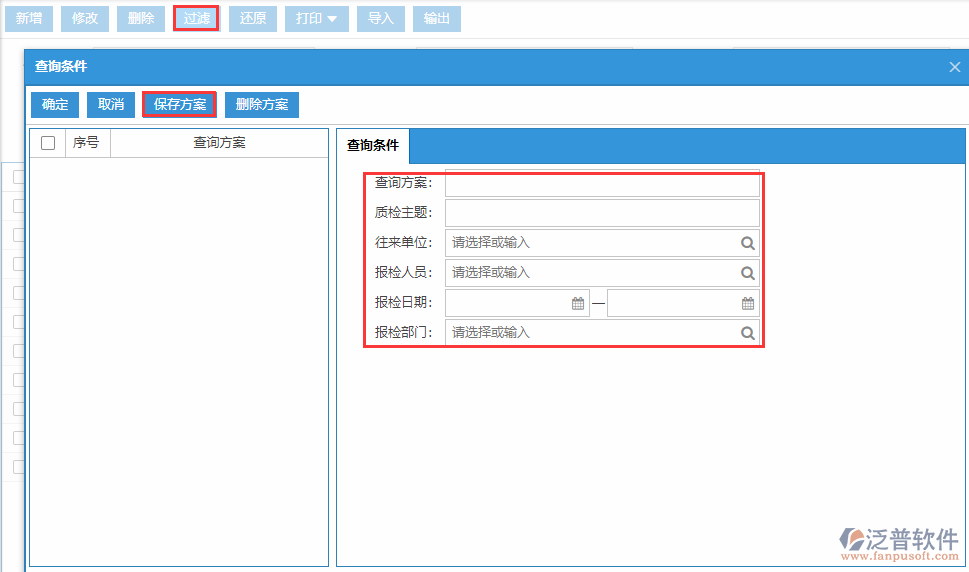Focus the 查询方案 input field
The height and width of the screenshot is (572, 969).
(602, 183)
